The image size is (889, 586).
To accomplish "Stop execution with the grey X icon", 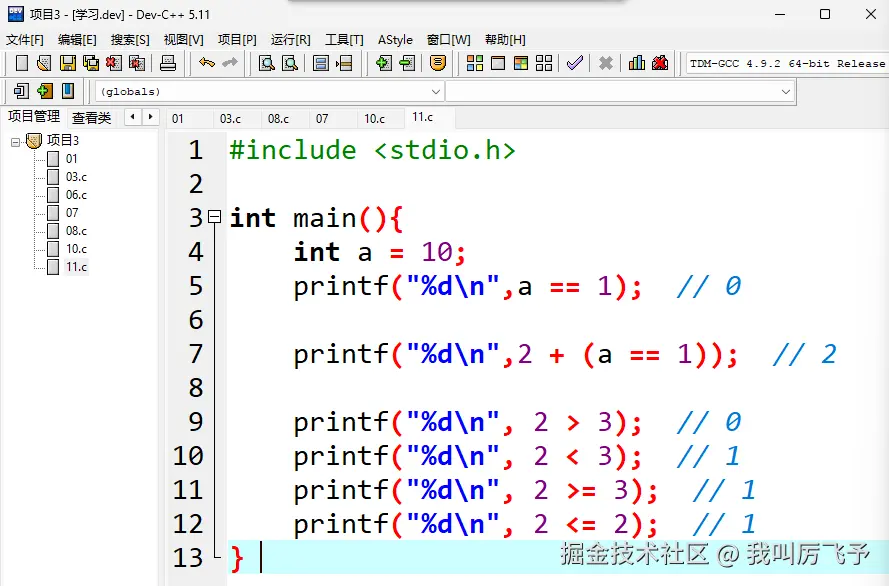I will pyautogui.click(x=606, y=63).
